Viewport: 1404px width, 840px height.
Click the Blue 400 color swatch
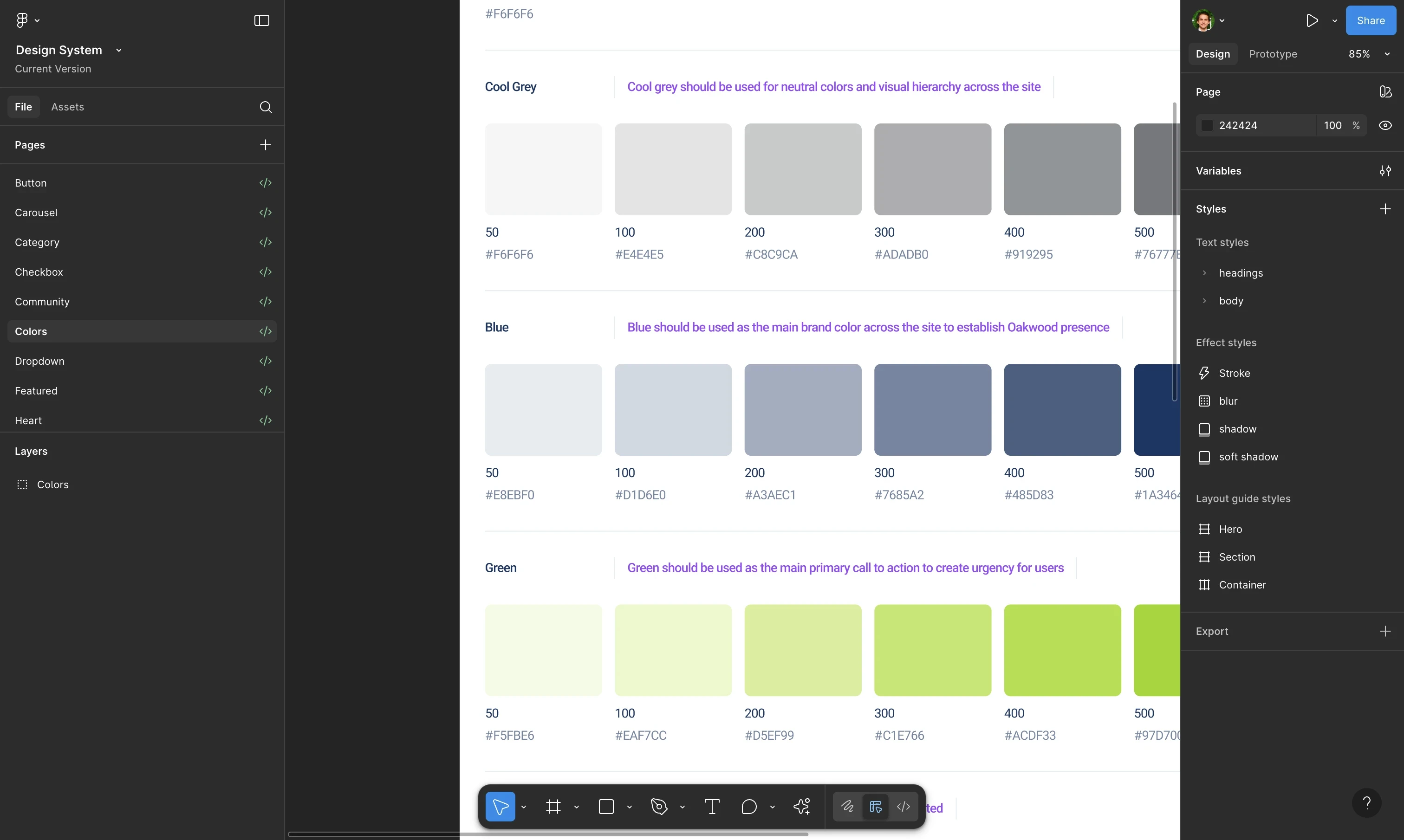[1062, 409]
